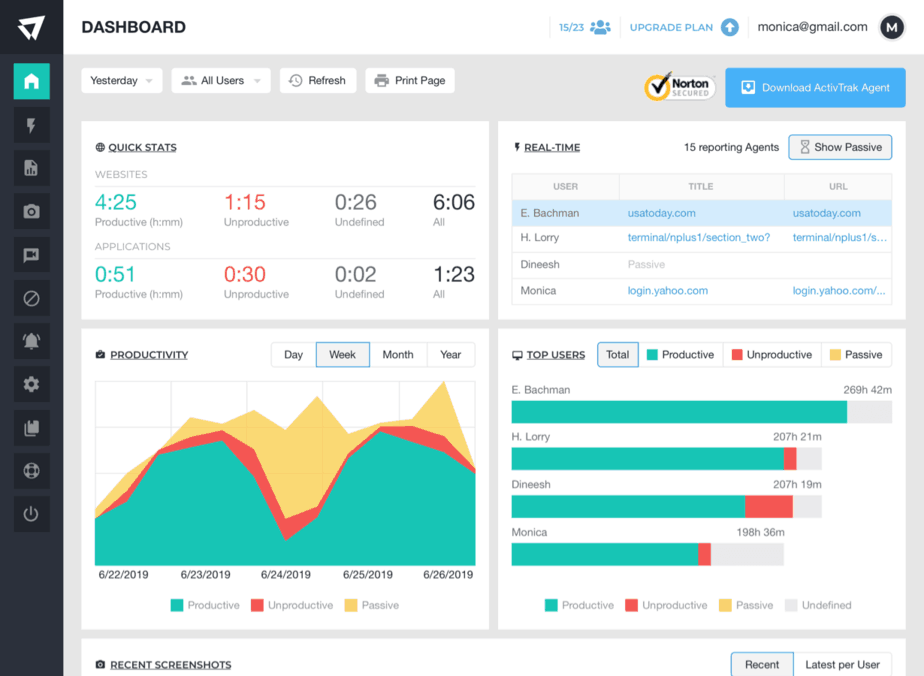Click the reports document sidebar icon
The width and height of the screenshot is (924, 676).
tap(31, 168)
